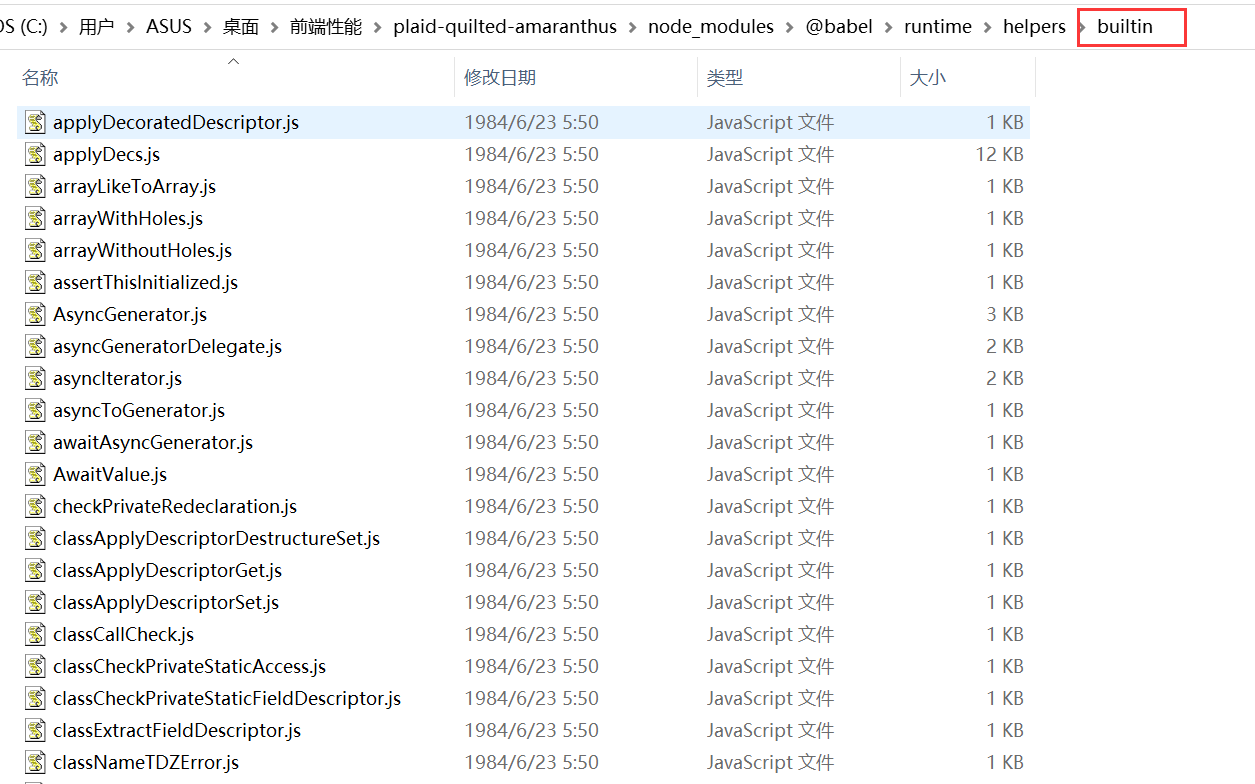
Task: Expand the arrow after ASUS in the path
Action: pyautogui.click(x=209, y=27)
